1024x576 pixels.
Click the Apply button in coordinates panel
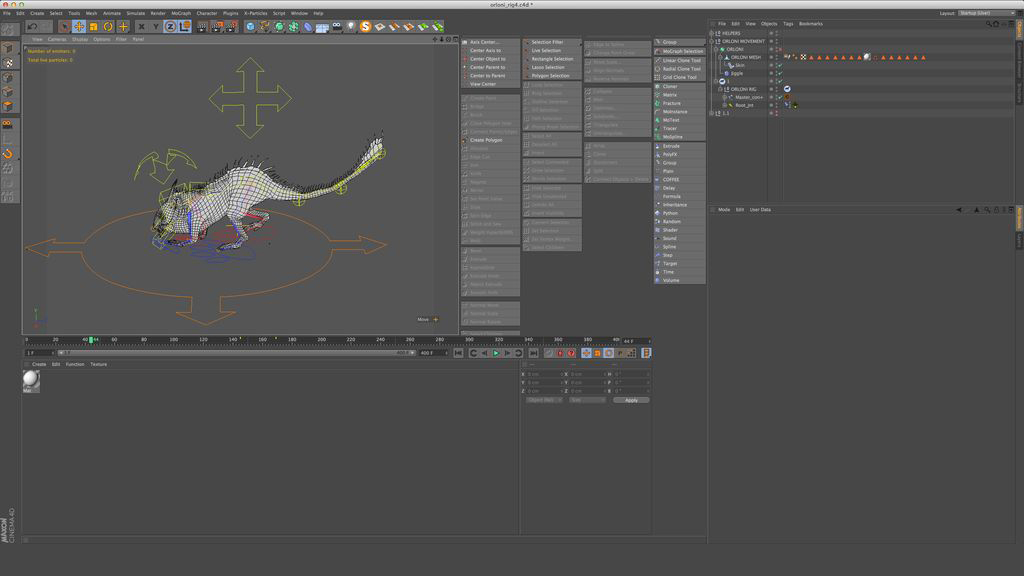(631, 400)
